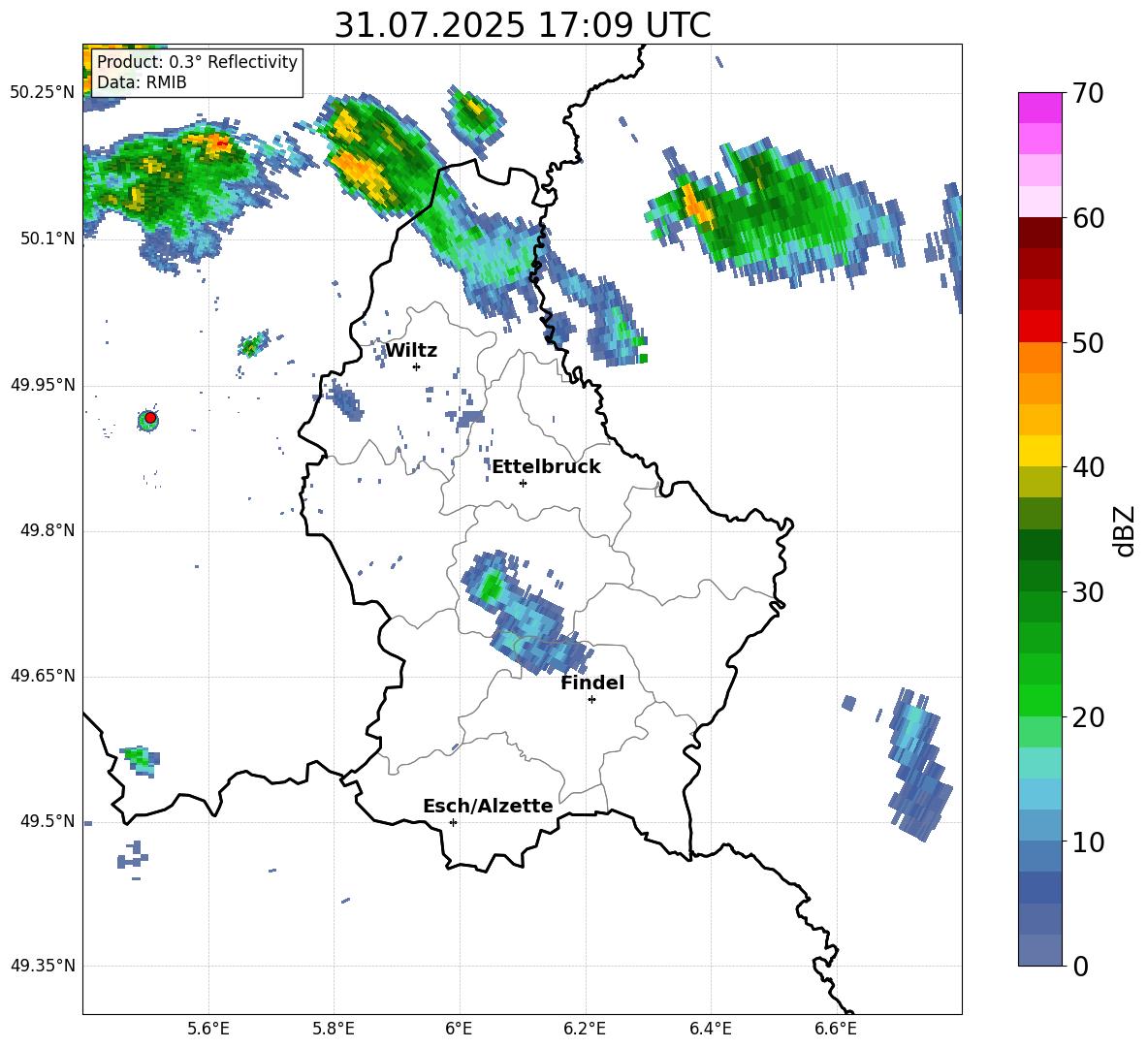Click the 6.2°E longitude label
Screen dimensions: 1148x1048
coord(585,1029)
